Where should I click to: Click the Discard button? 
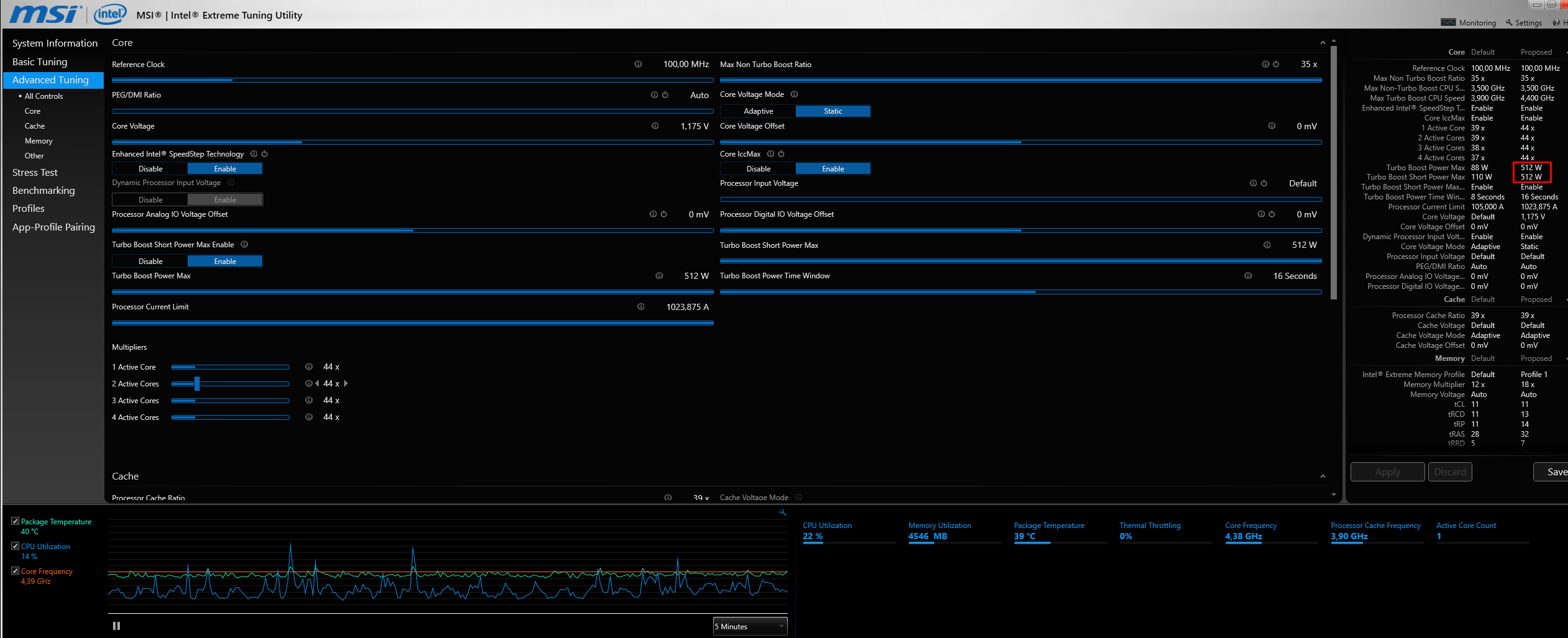pos(1450,472)
